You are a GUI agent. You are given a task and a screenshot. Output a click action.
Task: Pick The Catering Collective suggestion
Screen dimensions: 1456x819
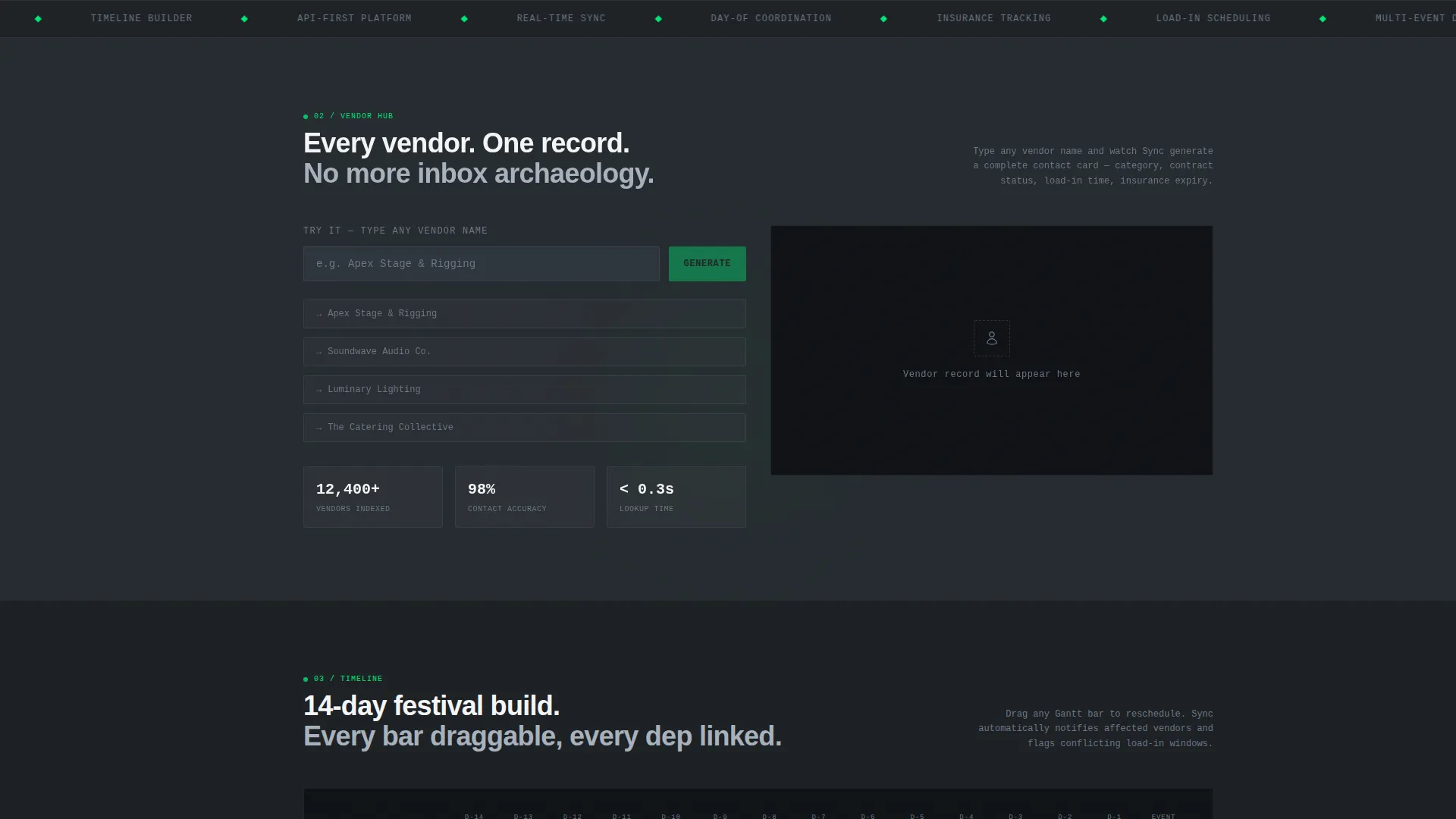point(525,428)
